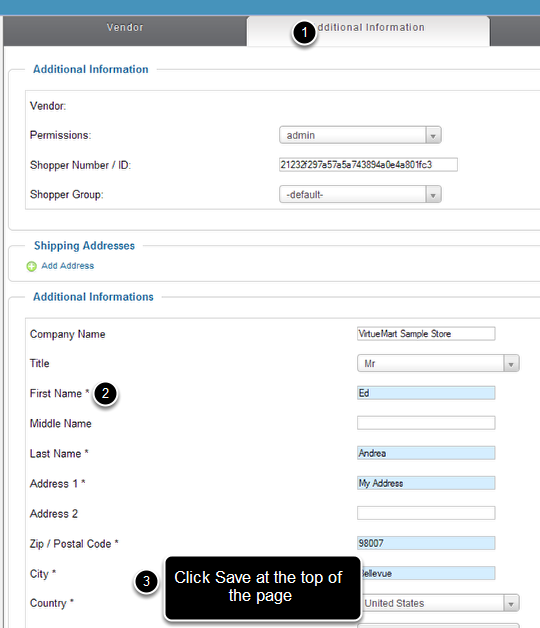Click the step 1 marker badge

click(x=304, y=32)
